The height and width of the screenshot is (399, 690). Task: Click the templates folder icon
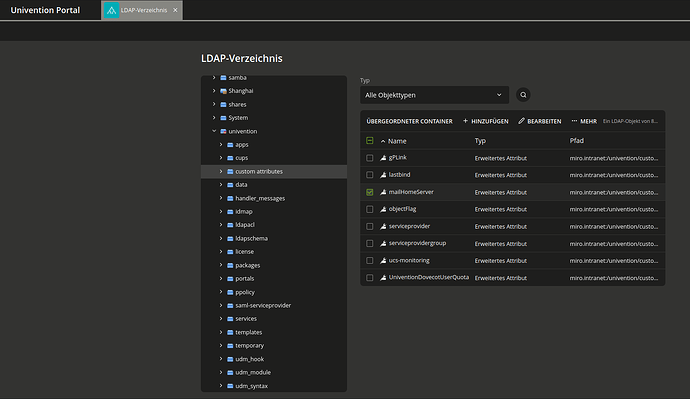(230, 332)
